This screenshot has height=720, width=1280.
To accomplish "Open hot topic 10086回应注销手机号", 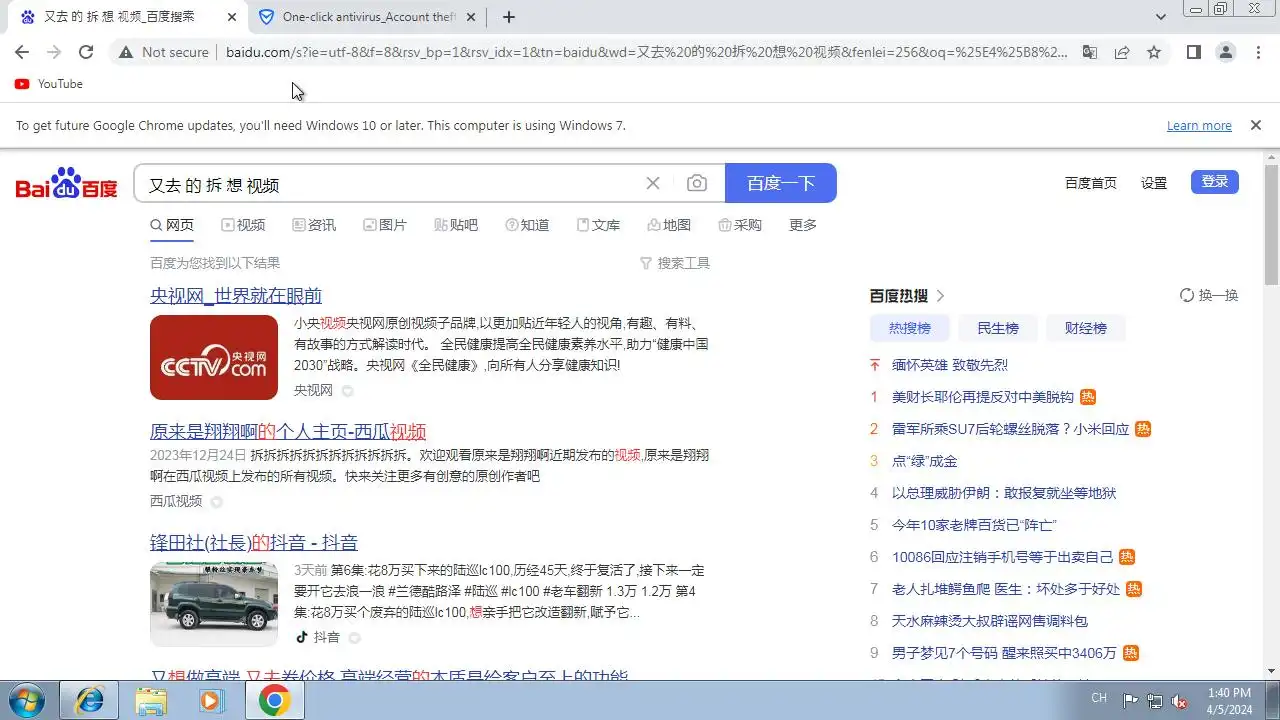I will pyautogui.click(x=1003, y=557).
